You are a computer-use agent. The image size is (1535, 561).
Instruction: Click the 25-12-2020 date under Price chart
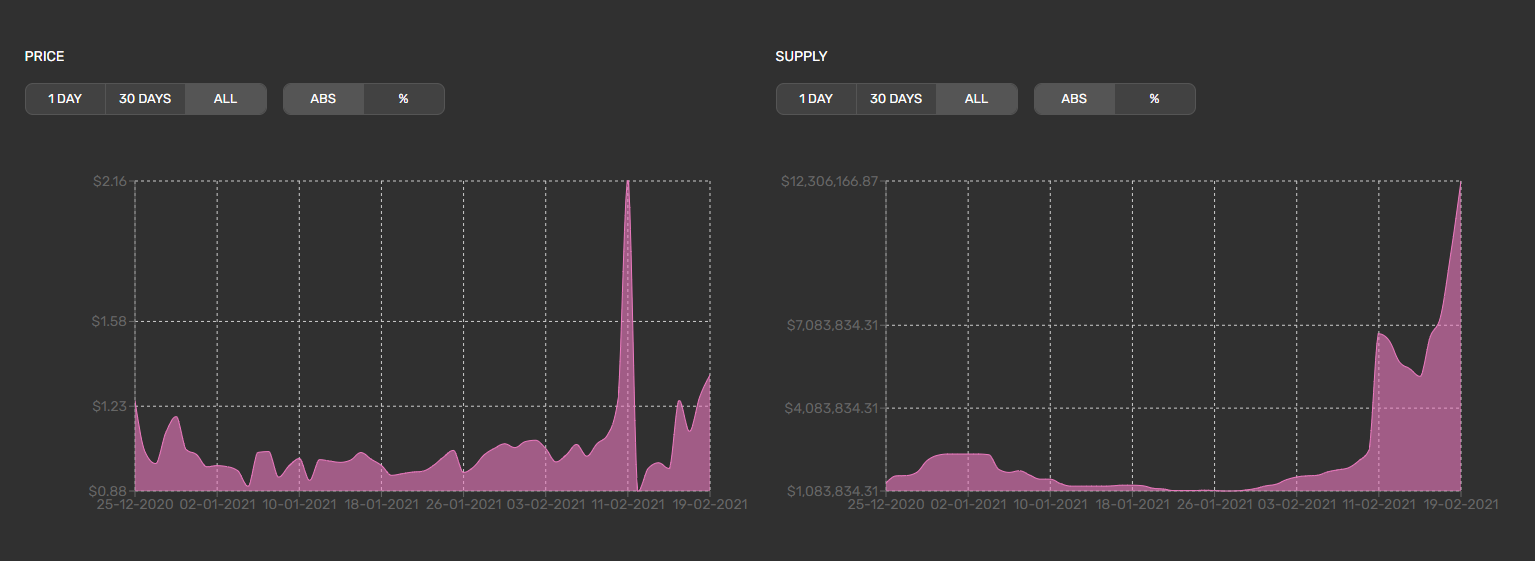tap(135, 505)
